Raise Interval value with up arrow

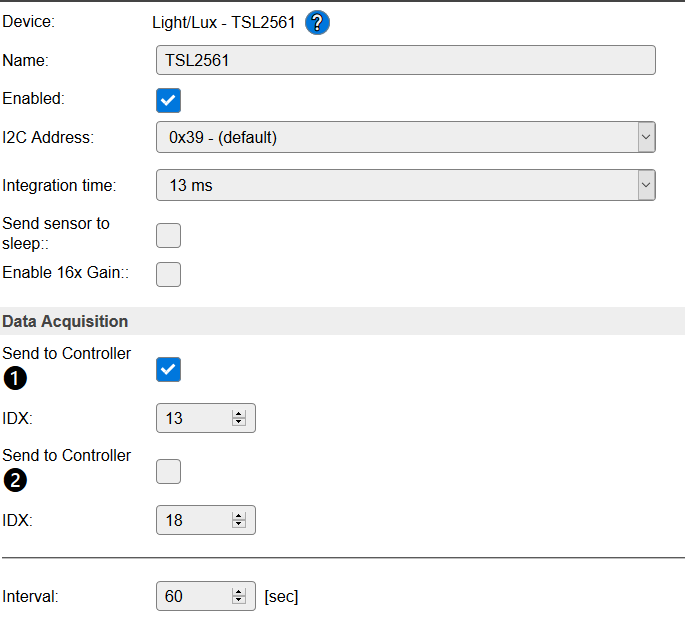pyautogui.click(x=238, y=592)
